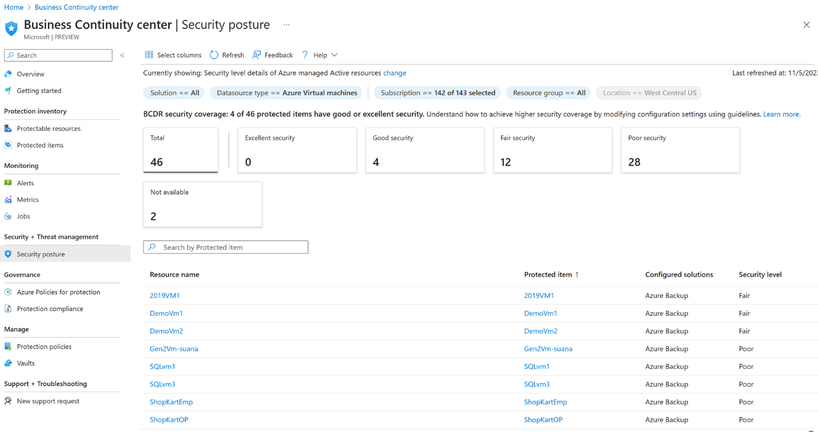Collapse the sidebar with double chevron
This screenshot has height=432, width=818.
coord(122,55)
